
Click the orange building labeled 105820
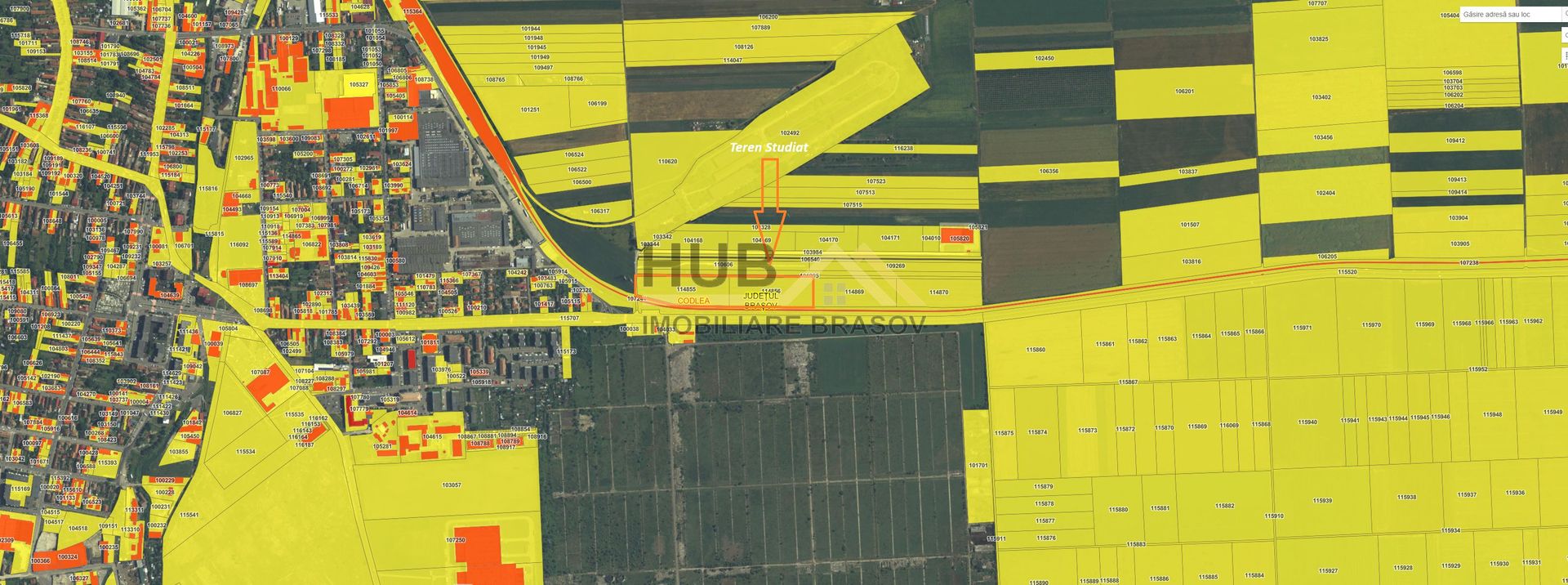pyautogui.click(x=959, y=239)
